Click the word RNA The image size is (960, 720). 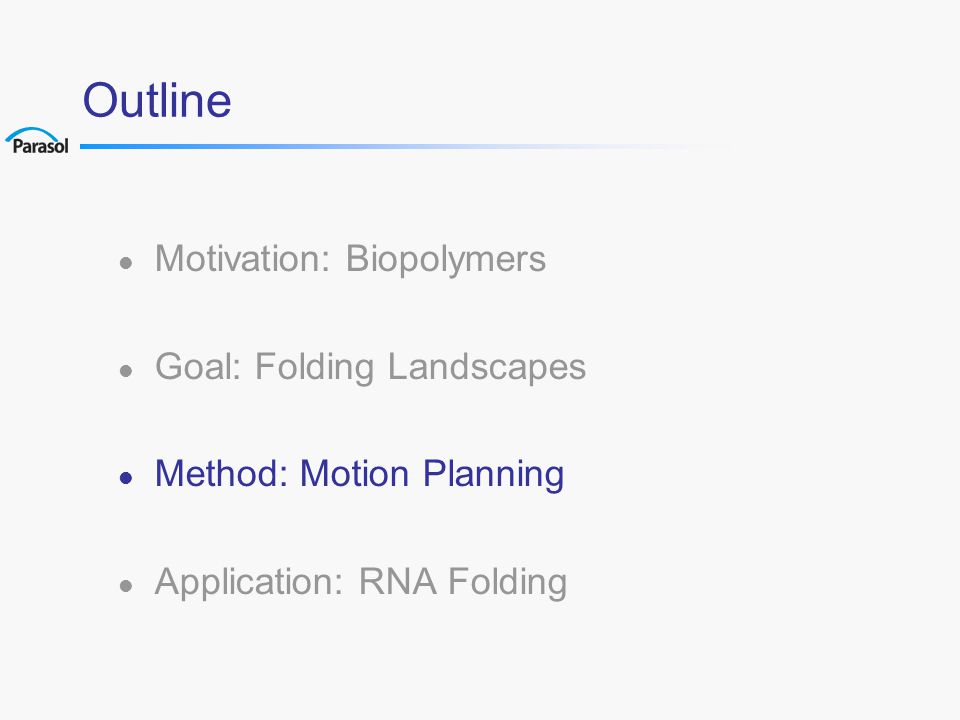[398, 582]
